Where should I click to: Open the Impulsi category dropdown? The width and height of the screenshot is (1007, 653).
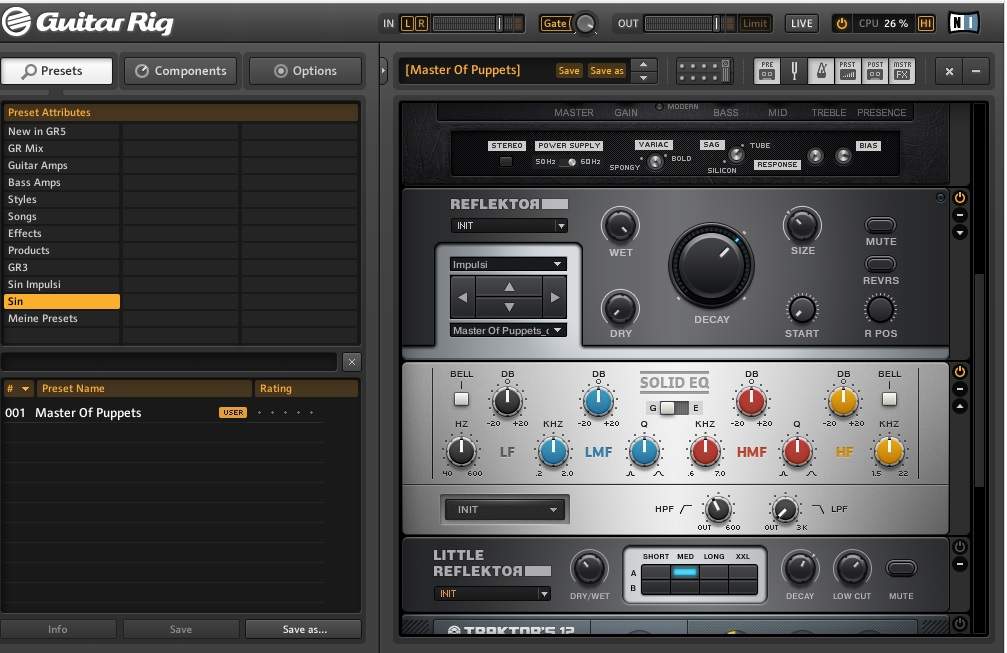pyautogui.click(x=508, y=265)
